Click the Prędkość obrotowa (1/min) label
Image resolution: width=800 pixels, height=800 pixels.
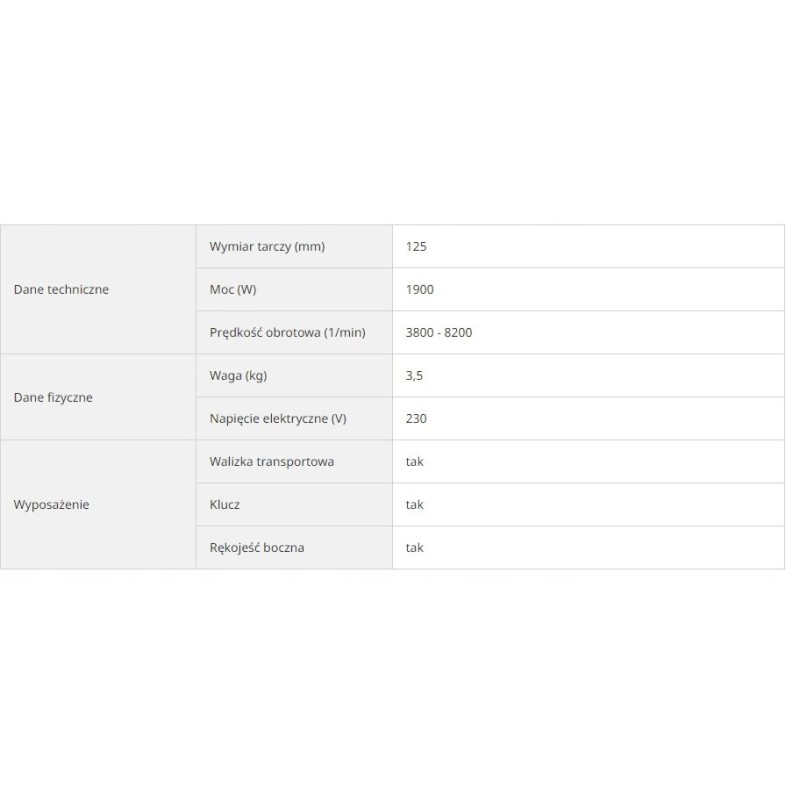(287, 333)
